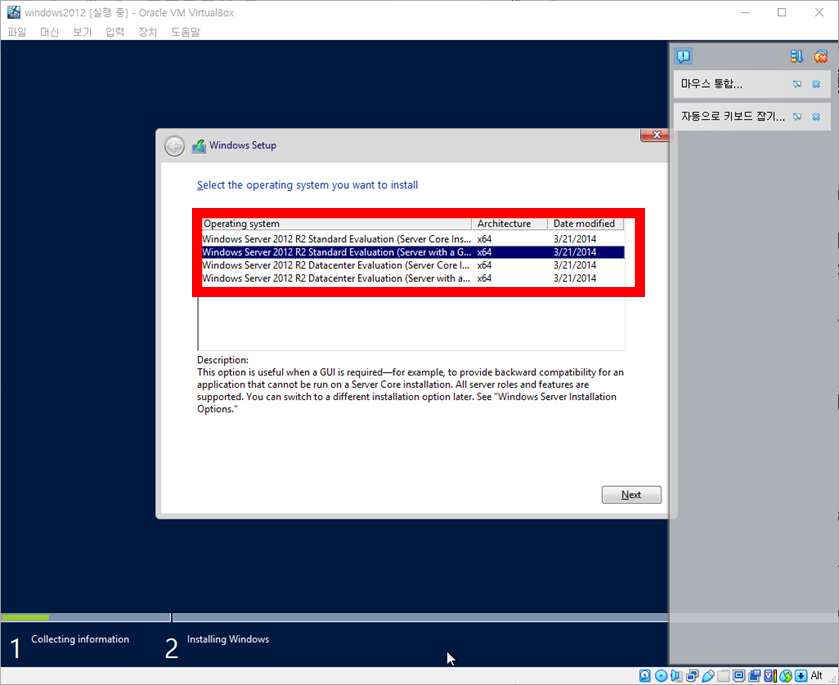839x685 pixels.
Task: Select Standard Evaluation Server with a GUI row
Action: (x=413, y=252)
